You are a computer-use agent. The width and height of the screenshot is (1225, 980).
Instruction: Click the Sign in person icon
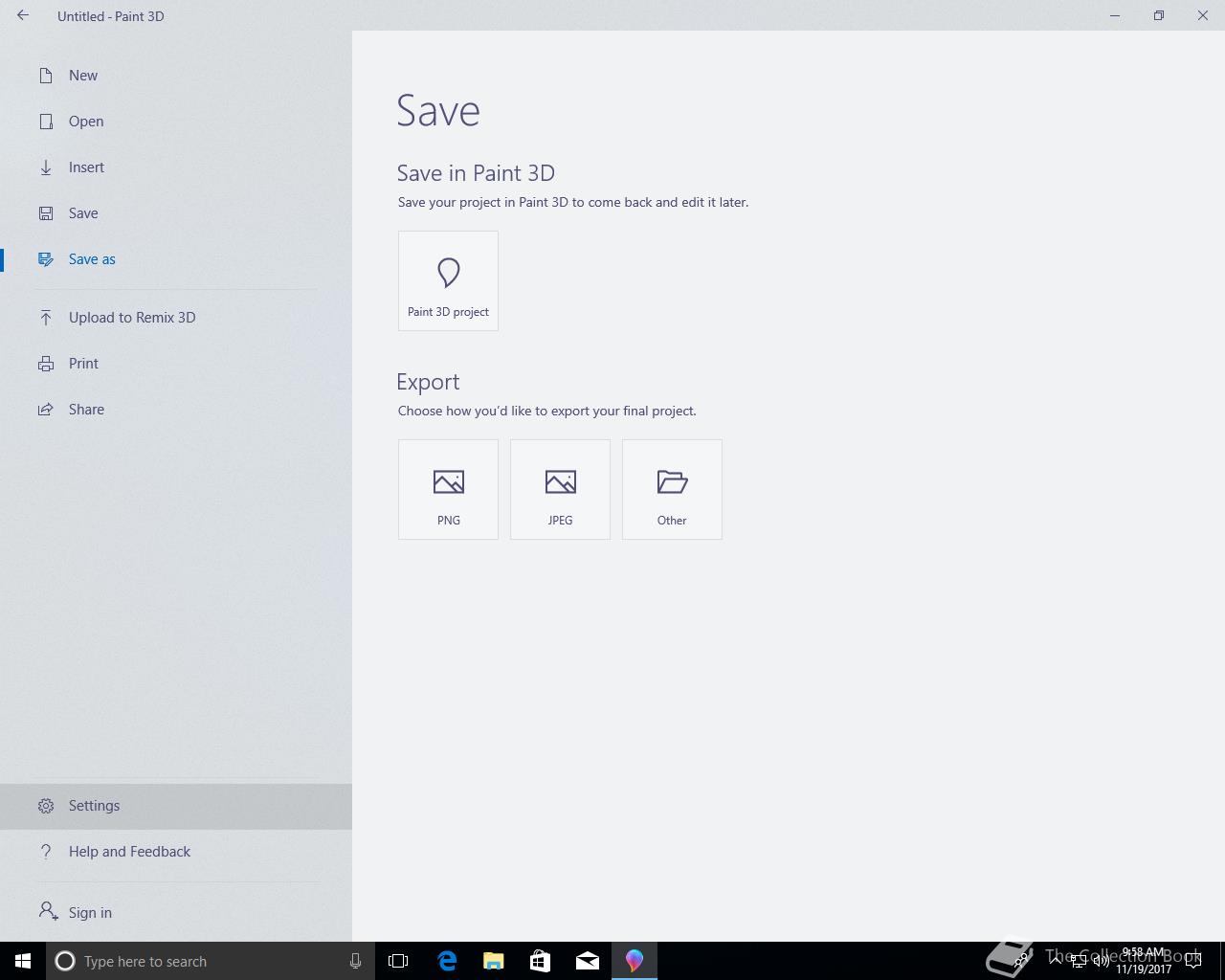click(x=48, y=911)
